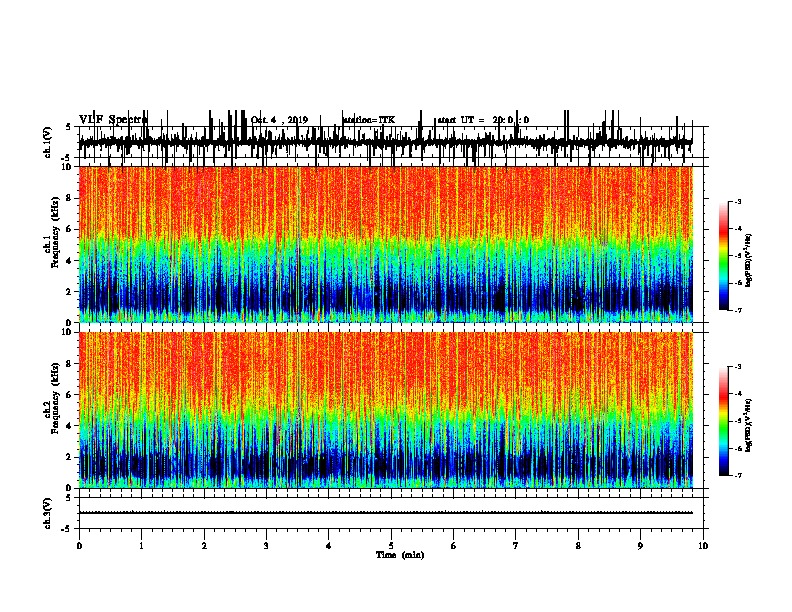Click the "VLF Spectra" title text

[113, 120]
